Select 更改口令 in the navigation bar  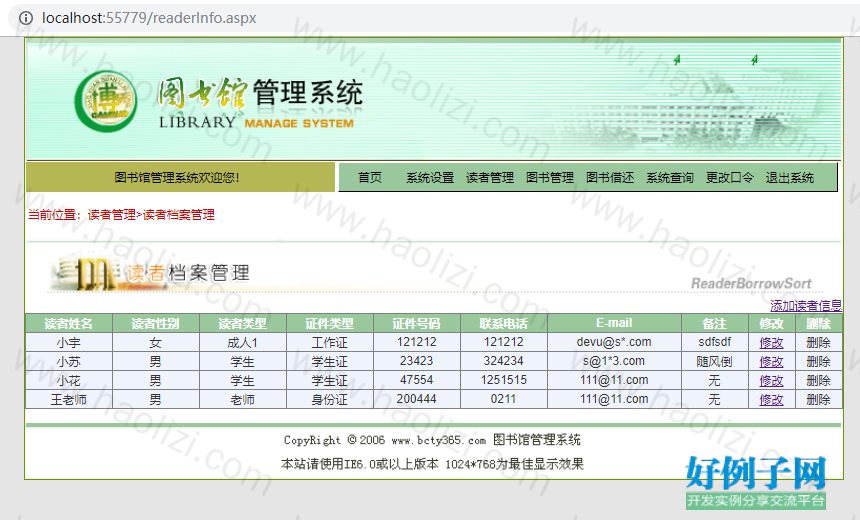pyautogui.click(x=729, y=178)
